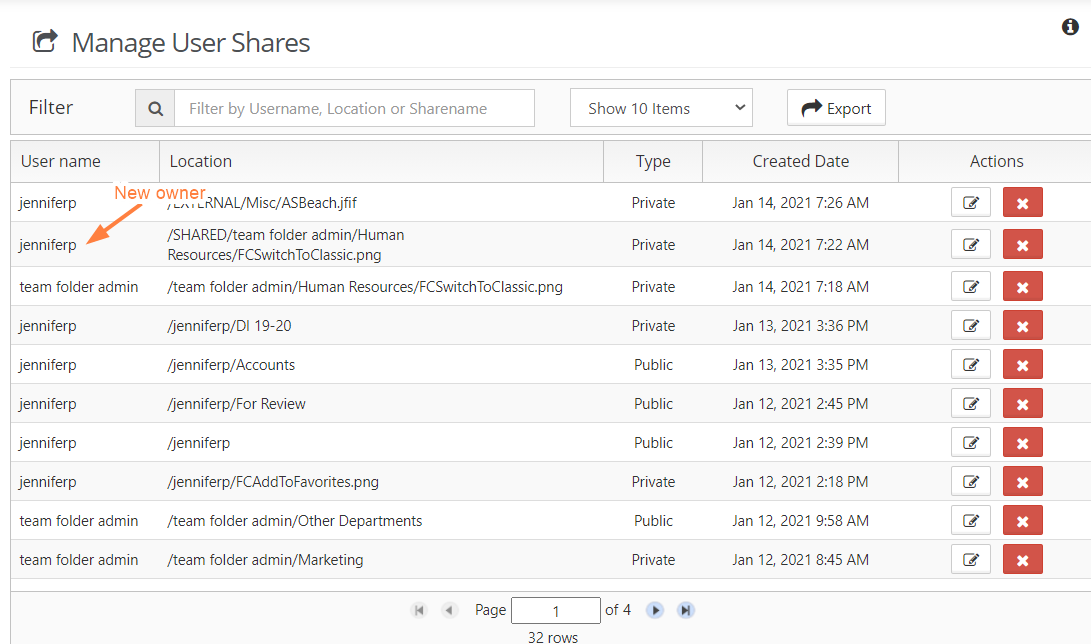The image size is (1091, 644).
Task: Delete the /jenniferp/DI 19-20 share
Action: pyautogui.click(x=1022, y=326)
